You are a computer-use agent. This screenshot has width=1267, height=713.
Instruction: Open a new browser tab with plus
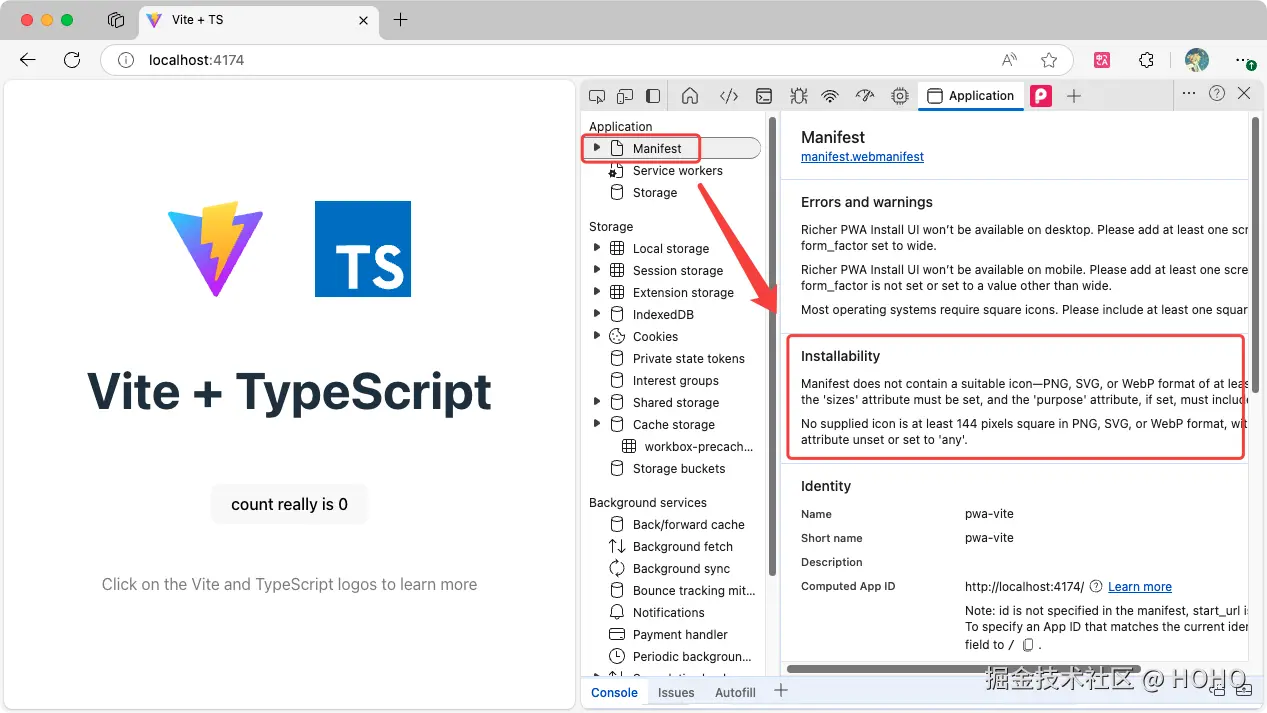point(400,20)
